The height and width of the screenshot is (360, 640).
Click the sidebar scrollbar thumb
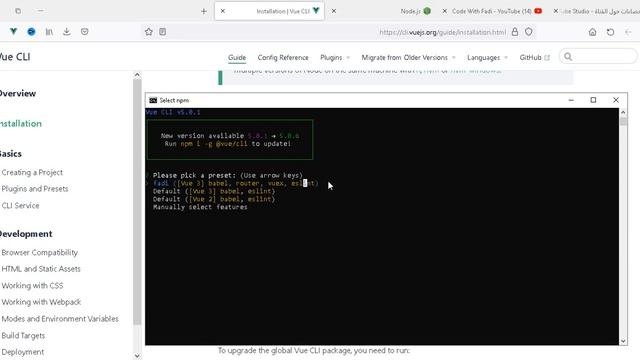137,201
